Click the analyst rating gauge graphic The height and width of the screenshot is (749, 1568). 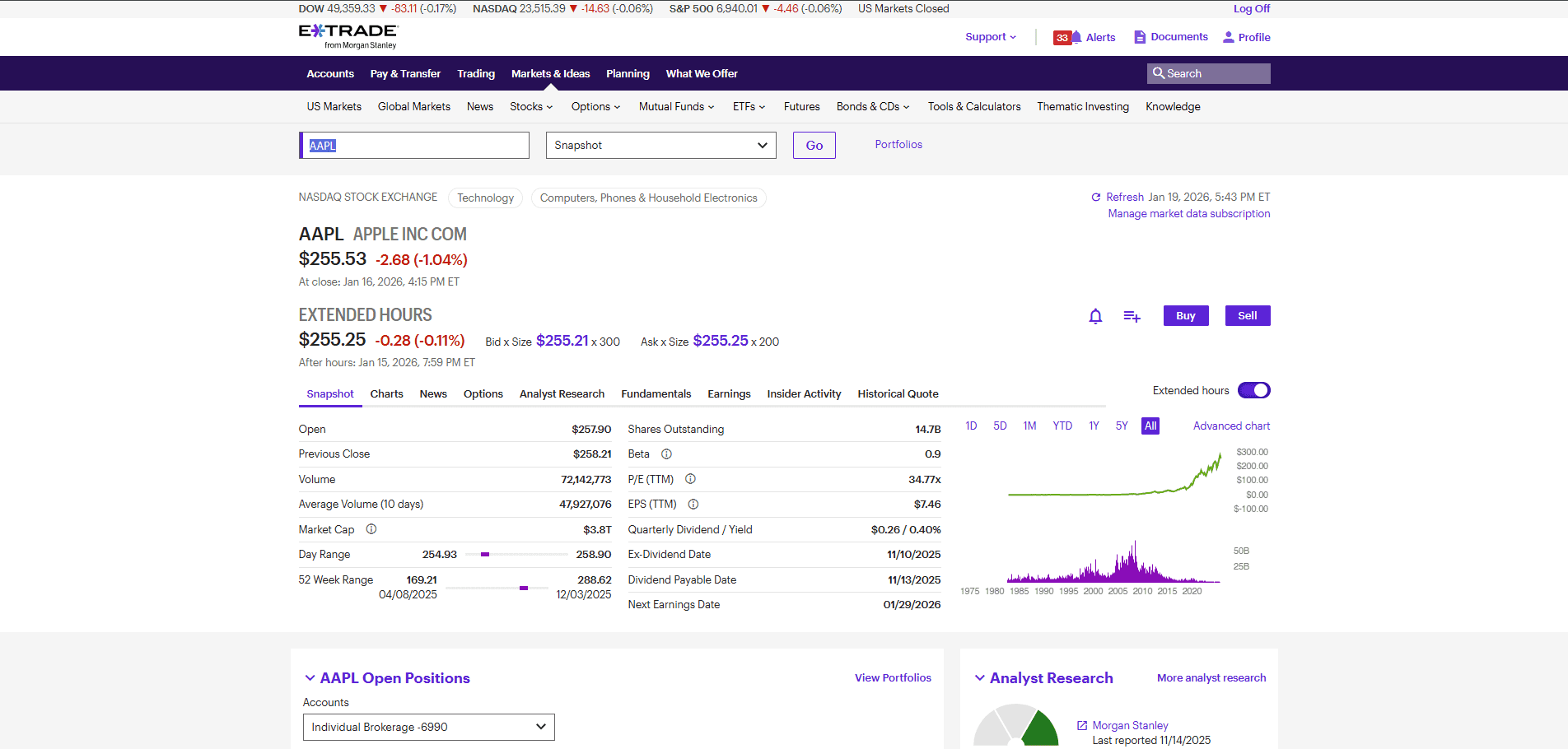[x=1016, y=725]
